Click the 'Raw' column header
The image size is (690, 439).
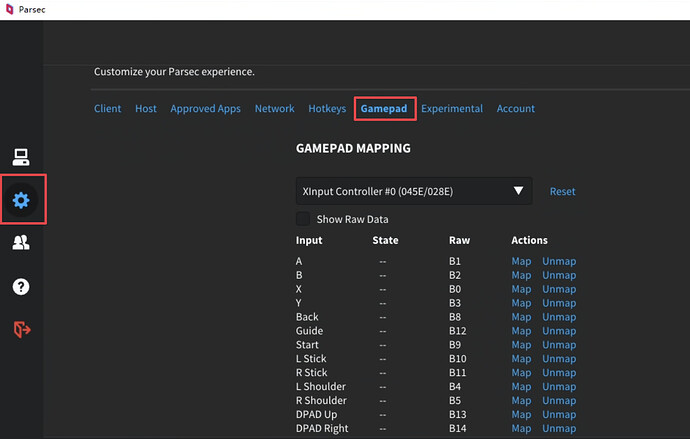[459, 240]
